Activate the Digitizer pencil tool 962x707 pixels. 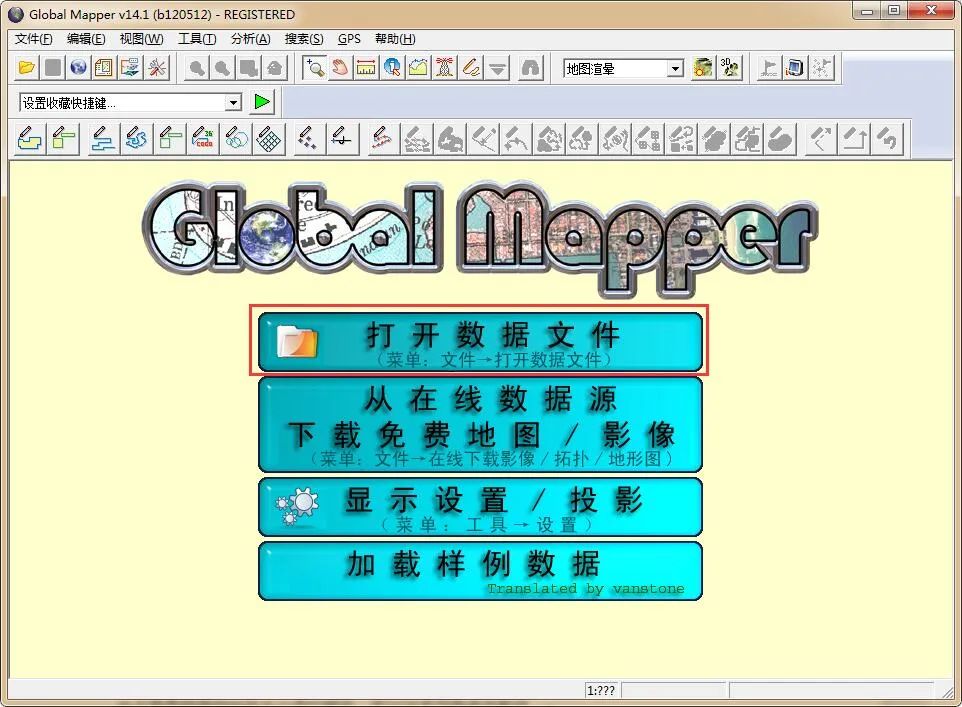(x=468, y=67)
